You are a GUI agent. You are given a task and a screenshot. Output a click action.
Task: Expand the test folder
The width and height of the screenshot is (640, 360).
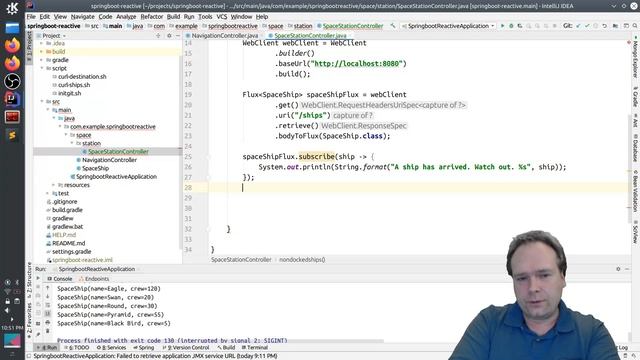[x=47, y=193]
